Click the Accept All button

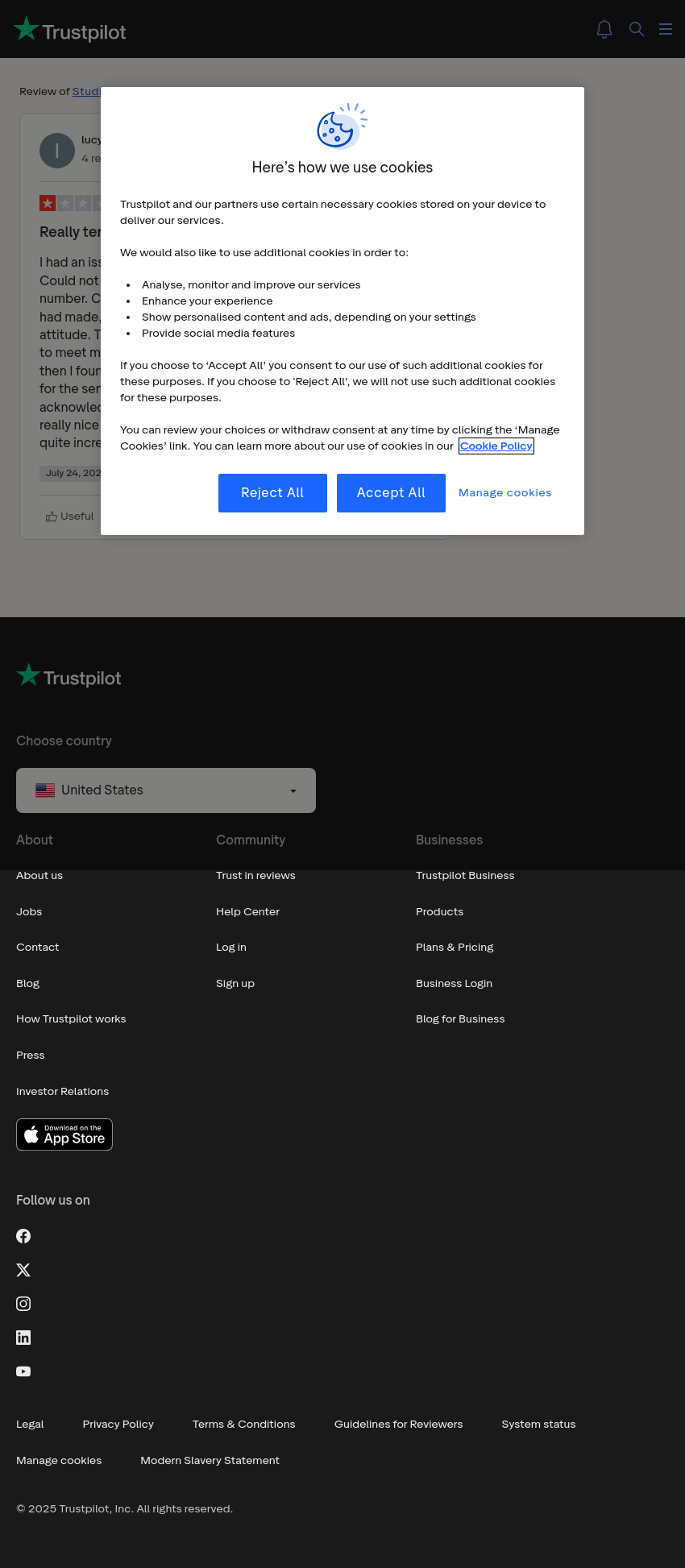[x=391, y=493]
